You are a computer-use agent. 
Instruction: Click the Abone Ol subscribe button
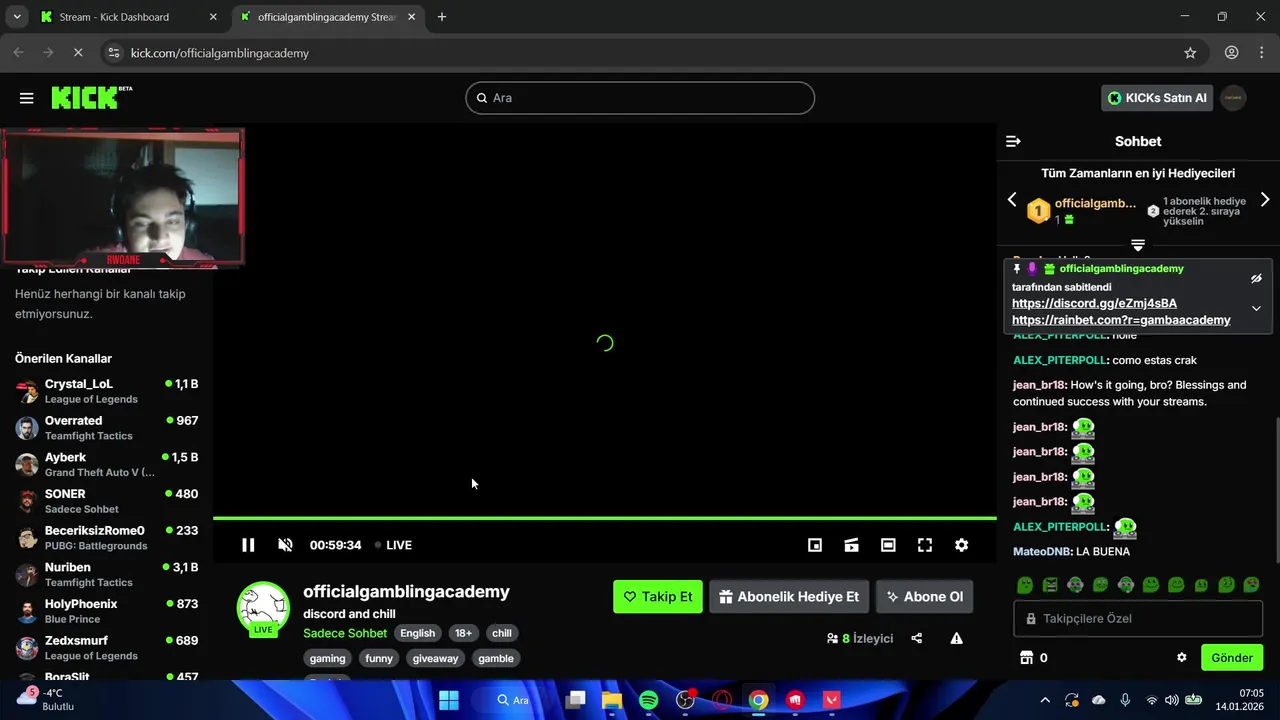click(x=925, y=597)
